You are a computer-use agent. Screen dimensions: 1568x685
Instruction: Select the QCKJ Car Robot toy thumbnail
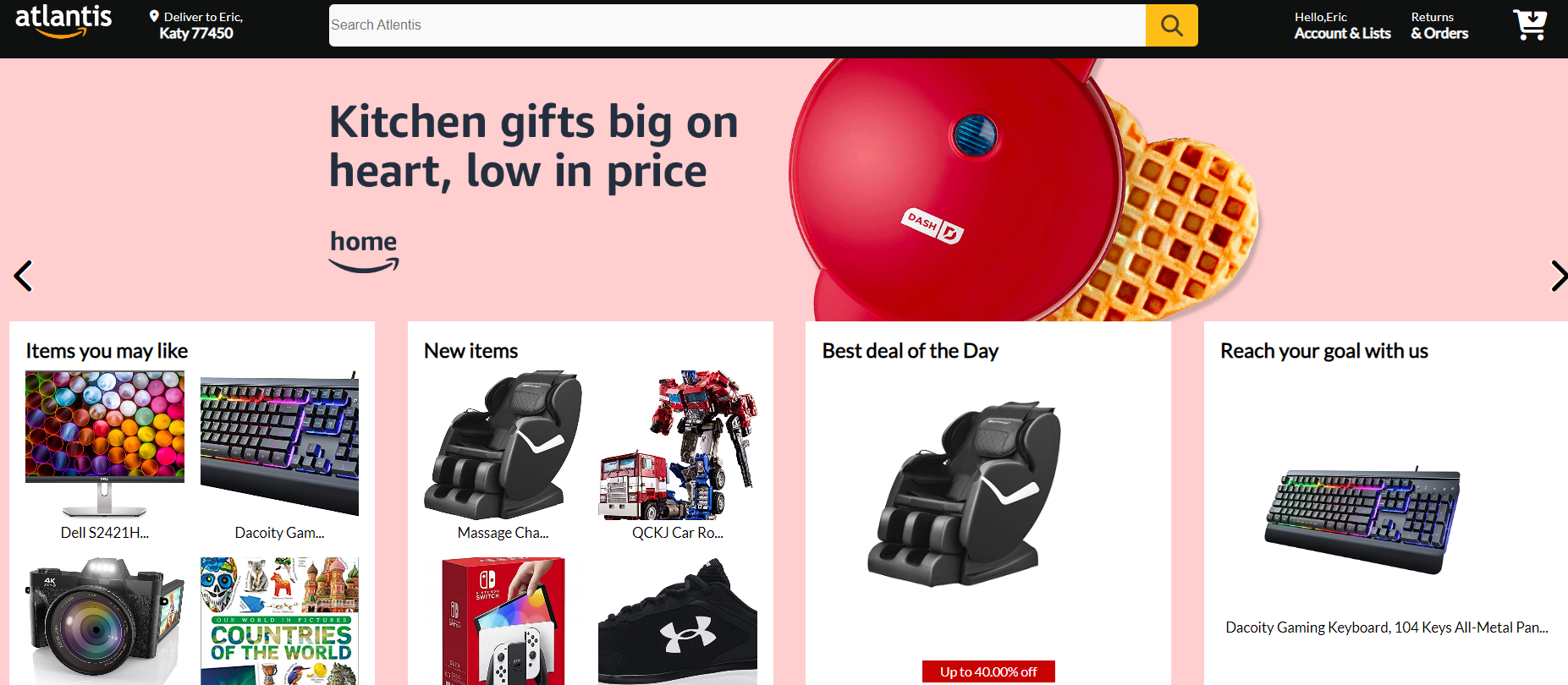click(x=678, y=445)
